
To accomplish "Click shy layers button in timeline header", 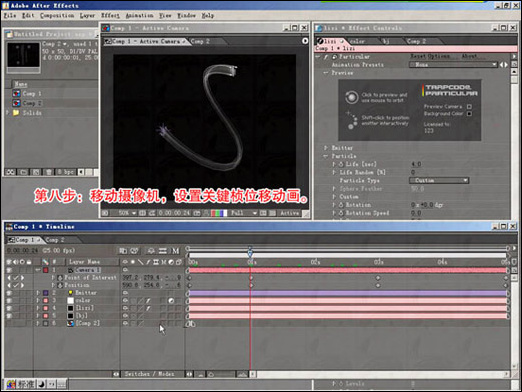I will [151, 251].
